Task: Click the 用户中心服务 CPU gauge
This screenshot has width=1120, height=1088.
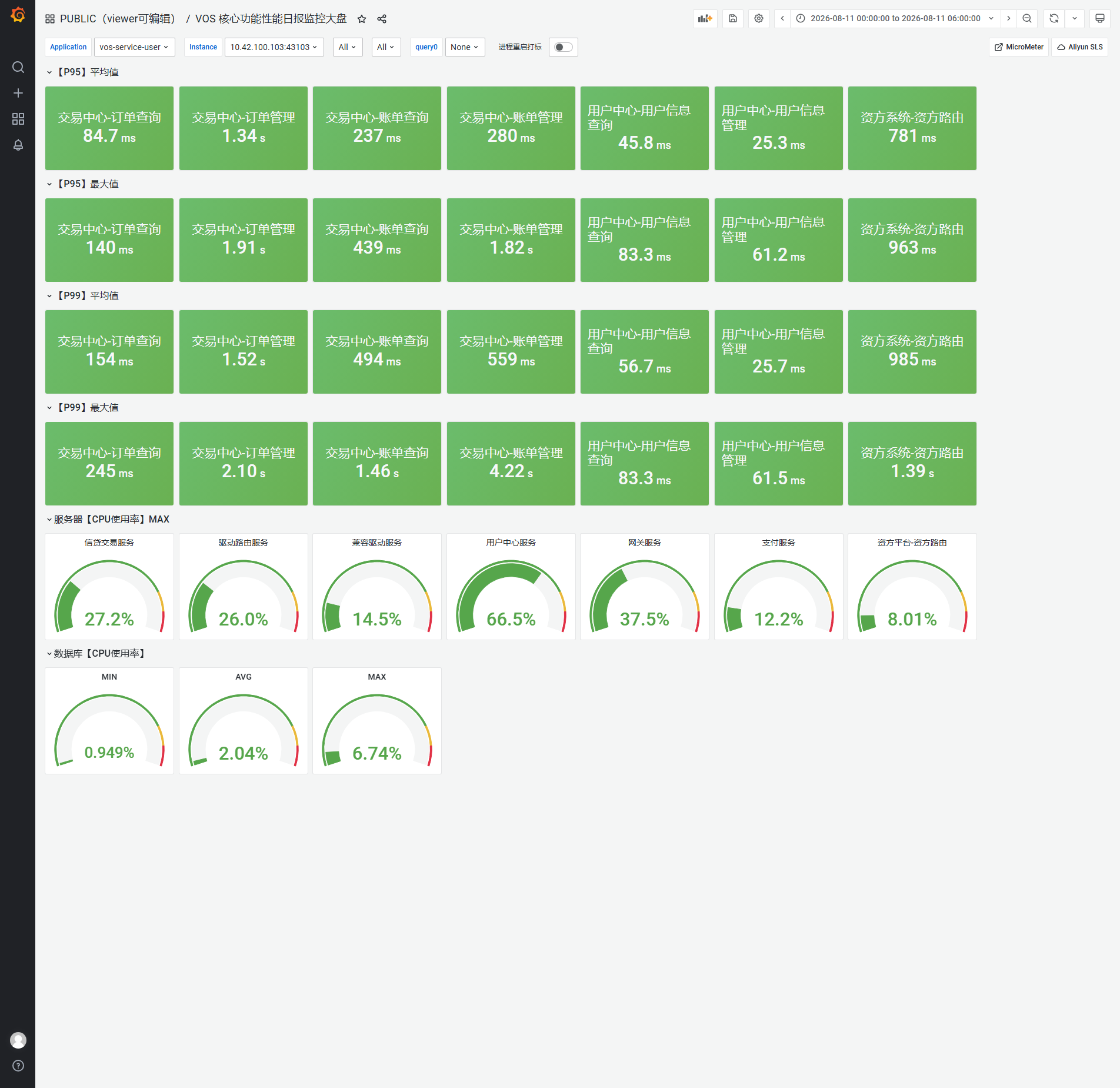Action: pos(511,587)
